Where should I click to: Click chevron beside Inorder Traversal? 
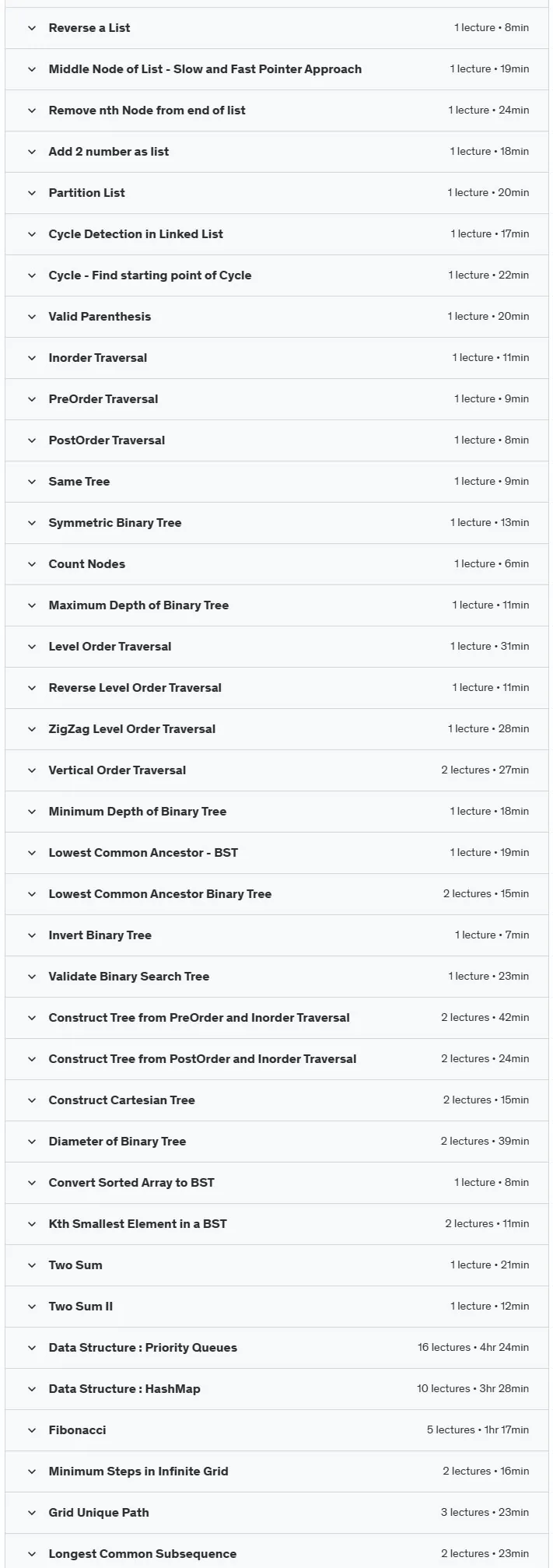(32, 358)
